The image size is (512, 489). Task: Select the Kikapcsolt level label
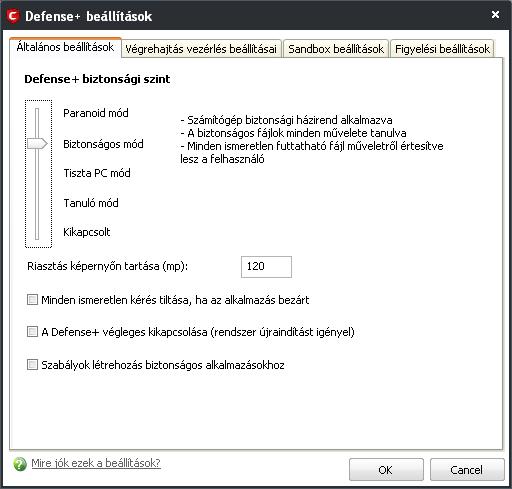pos(87,232)
